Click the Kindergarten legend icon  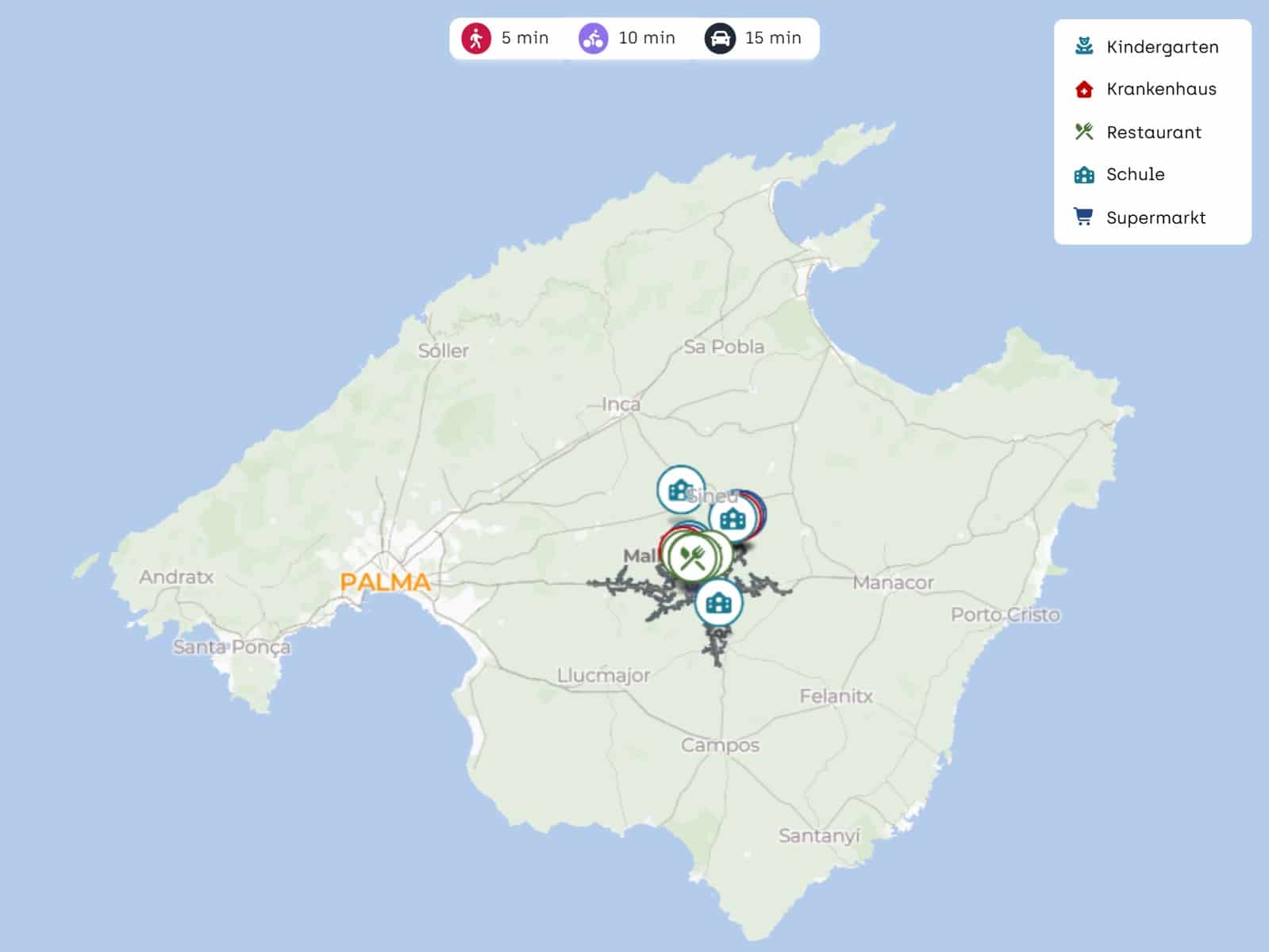pos(1083,47)
